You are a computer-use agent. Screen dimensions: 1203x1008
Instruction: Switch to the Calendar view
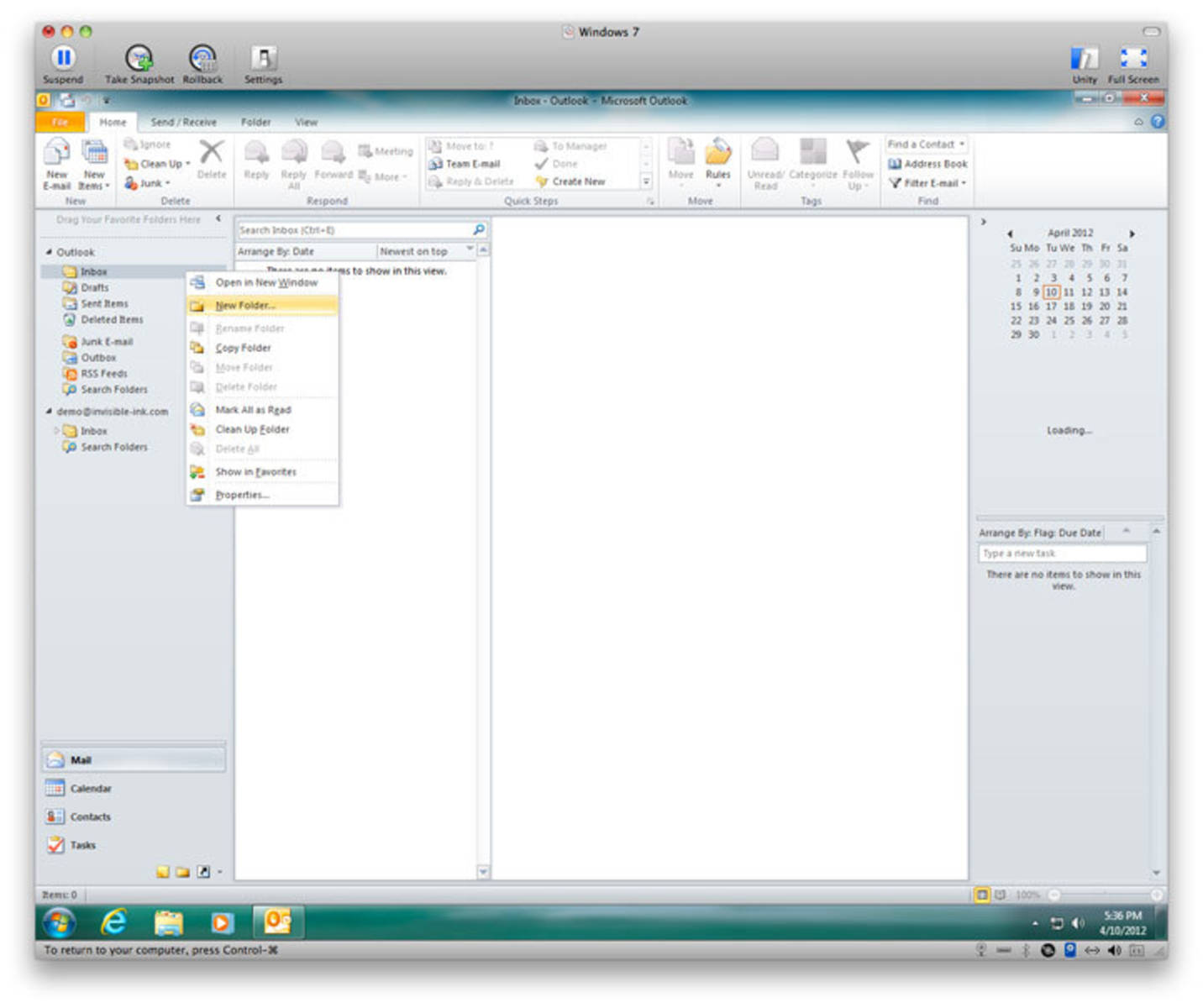click(x=134, y=788)
